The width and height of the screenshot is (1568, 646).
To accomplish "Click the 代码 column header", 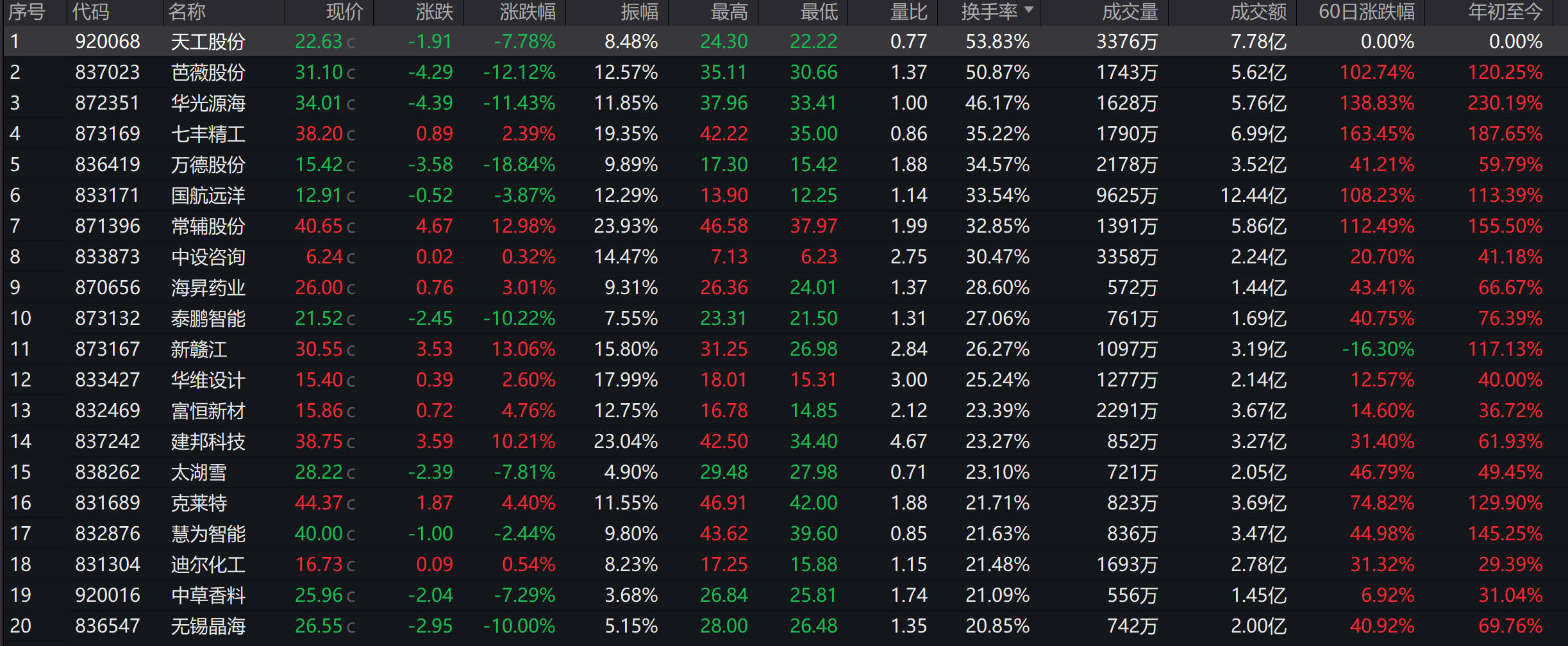I will tap(90, 12).
